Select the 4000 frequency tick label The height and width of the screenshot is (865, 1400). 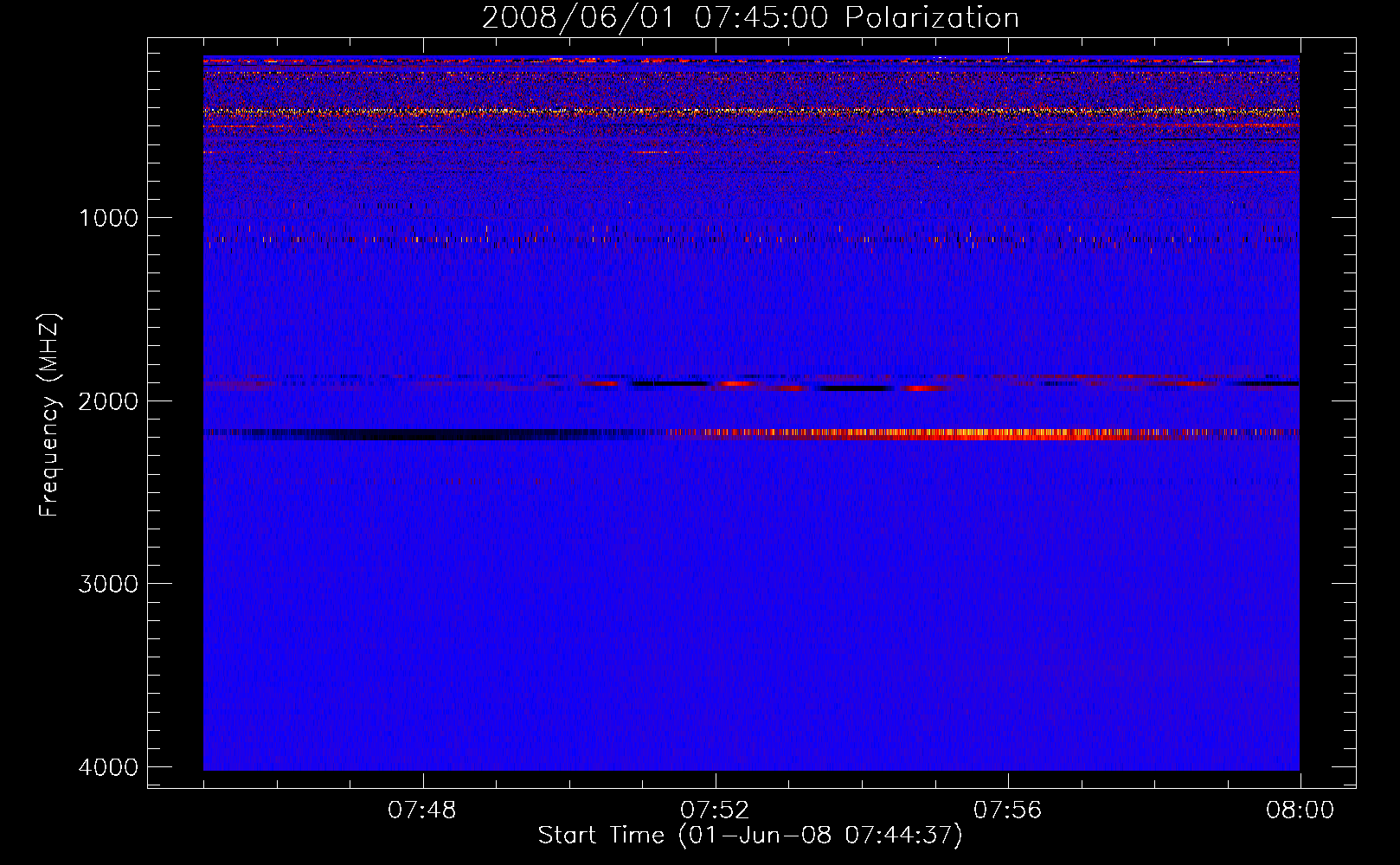pos(108,767)
